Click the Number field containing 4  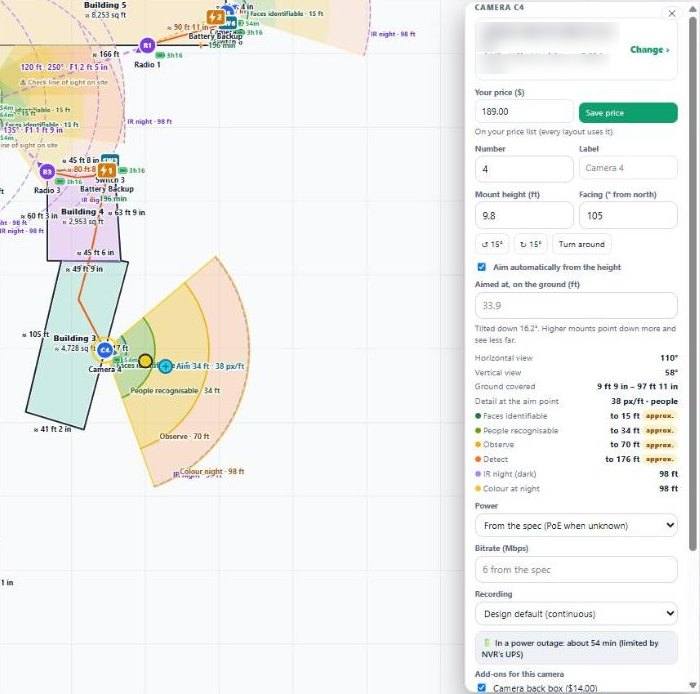point(524,169)
